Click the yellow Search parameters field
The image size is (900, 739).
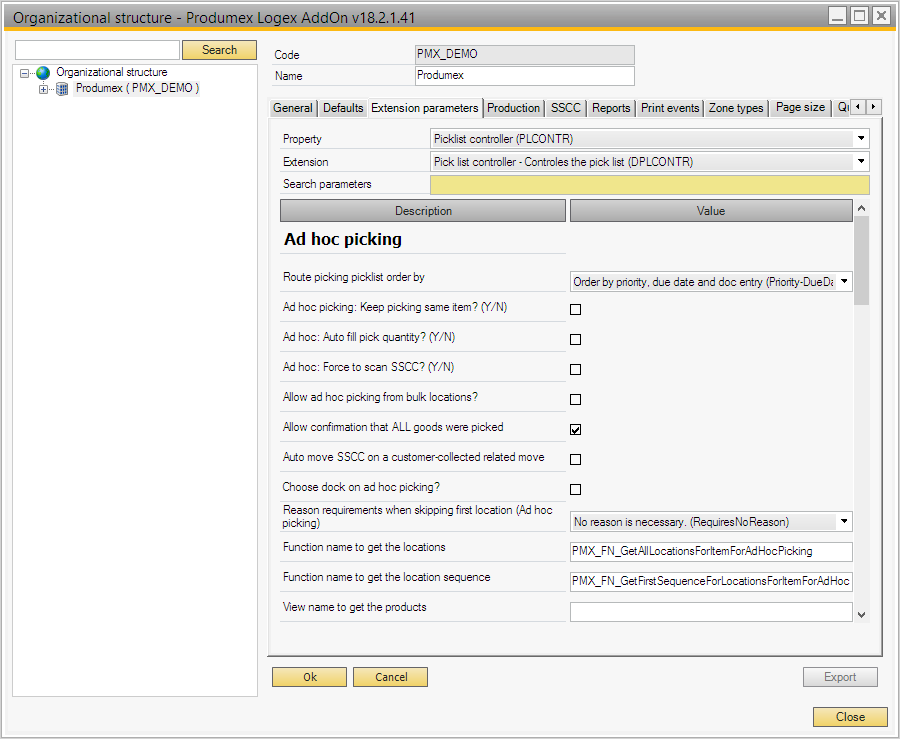pyautogui.click(x=649, y=185)
